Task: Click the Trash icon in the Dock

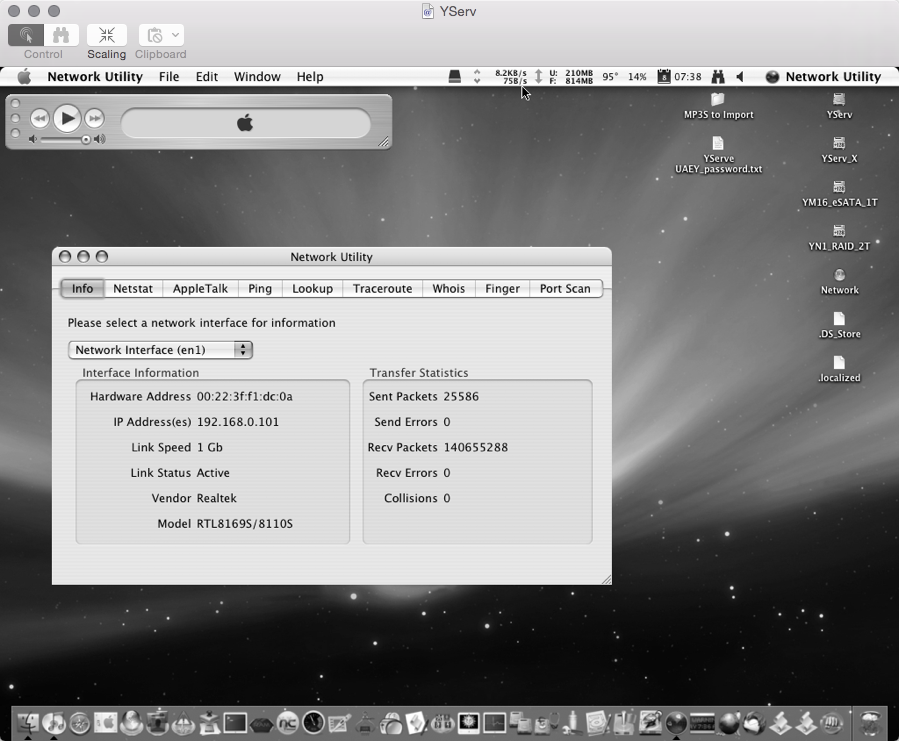Action: [x=871, y=723]
